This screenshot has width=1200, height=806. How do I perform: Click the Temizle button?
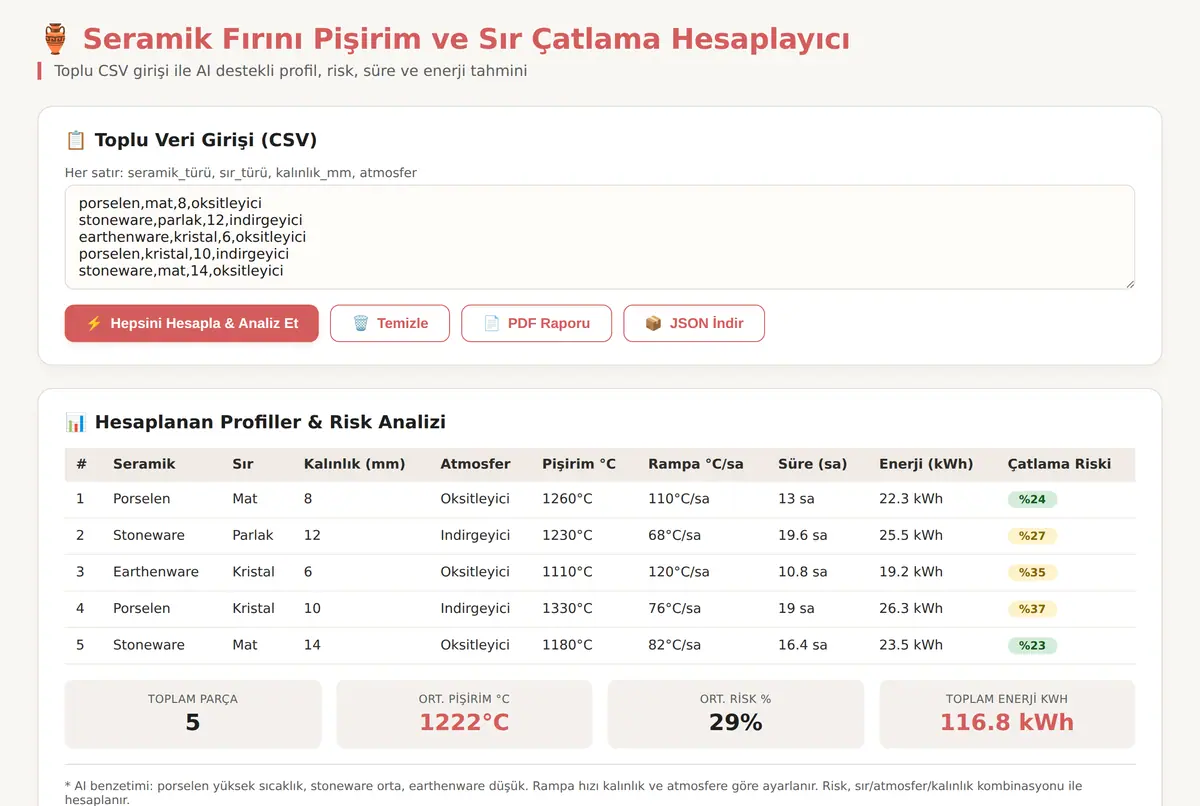point(390,323)
